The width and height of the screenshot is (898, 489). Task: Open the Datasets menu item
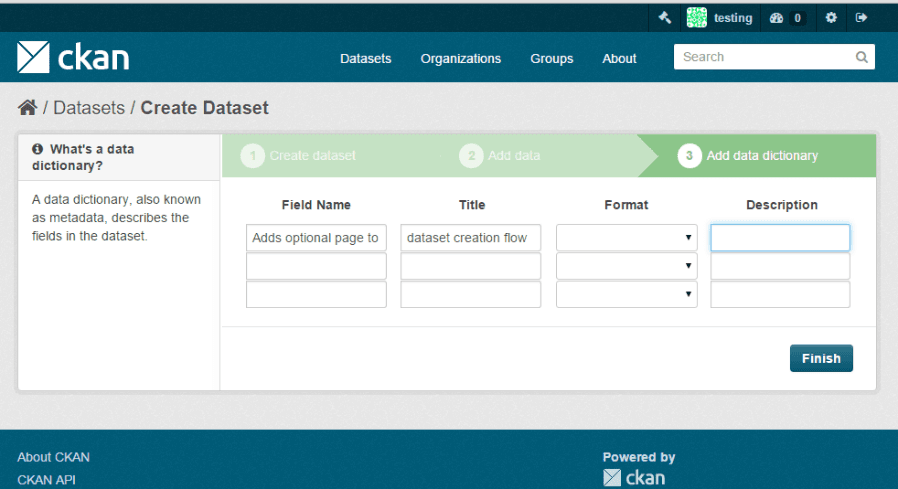pos(365,59)
